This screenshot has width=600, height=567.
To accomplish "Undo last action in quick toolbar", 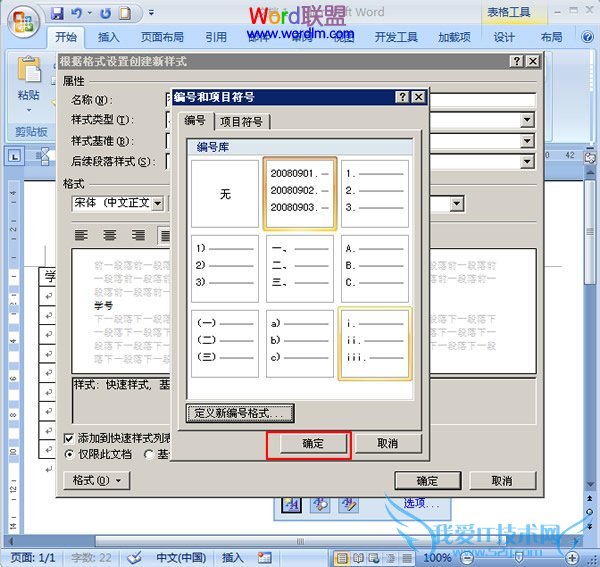I will [77, 14].
